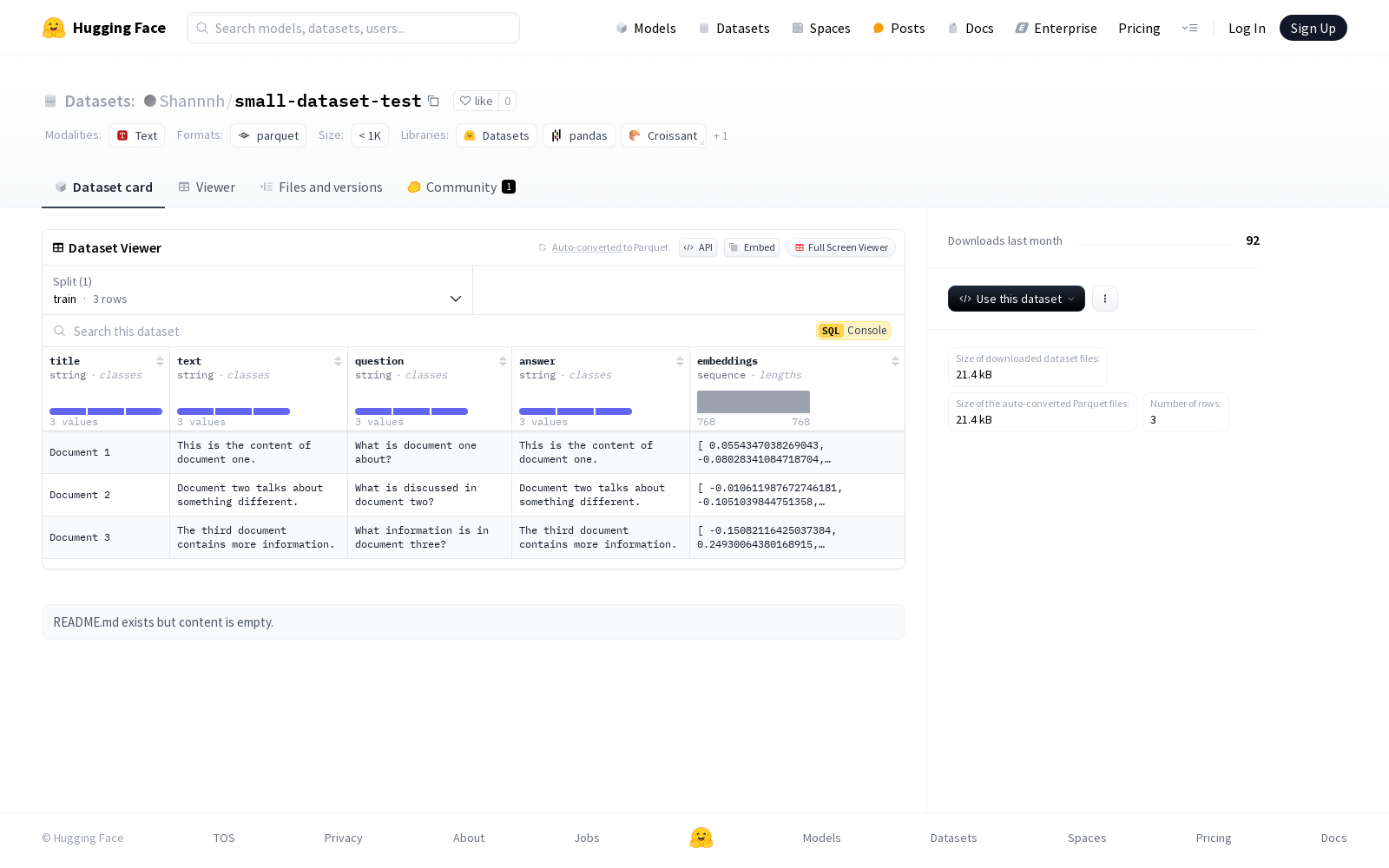Switch to the Dataset card tab
The image size is (1389, 868).
point(103,187)
